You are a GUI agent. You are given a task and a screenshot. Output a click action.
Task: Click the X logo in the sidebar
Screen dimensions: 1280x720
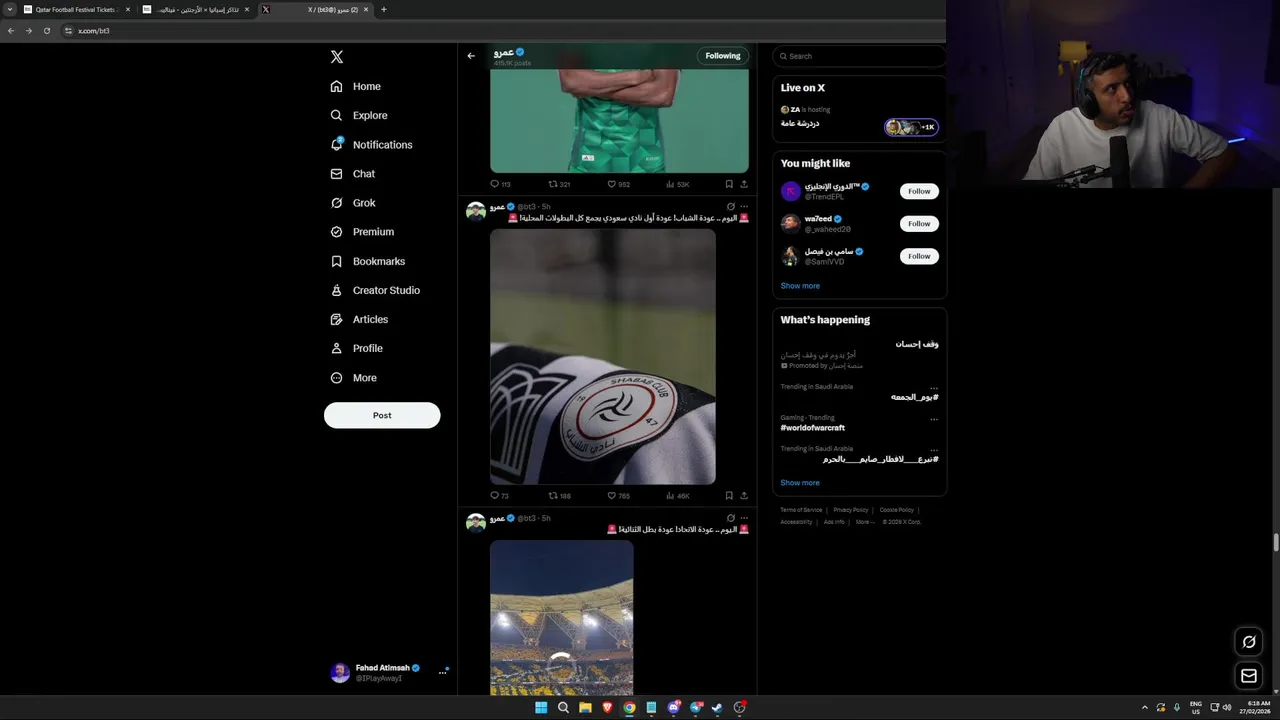(x=337, y=57)
